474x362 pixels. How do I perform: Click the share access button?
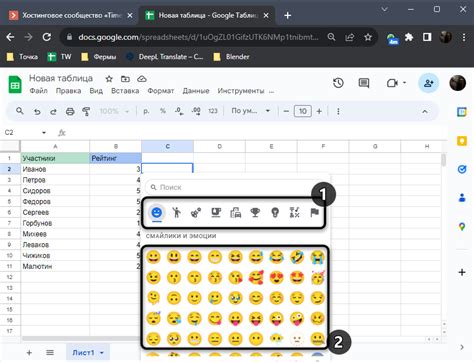click(428, 83)
